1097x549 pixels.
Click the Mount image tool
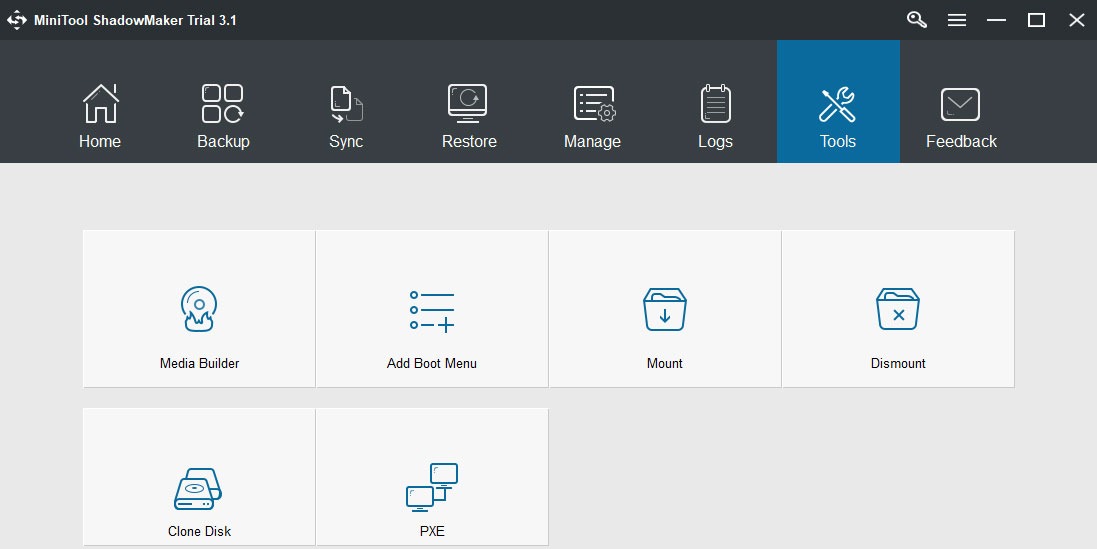point(665,308)
